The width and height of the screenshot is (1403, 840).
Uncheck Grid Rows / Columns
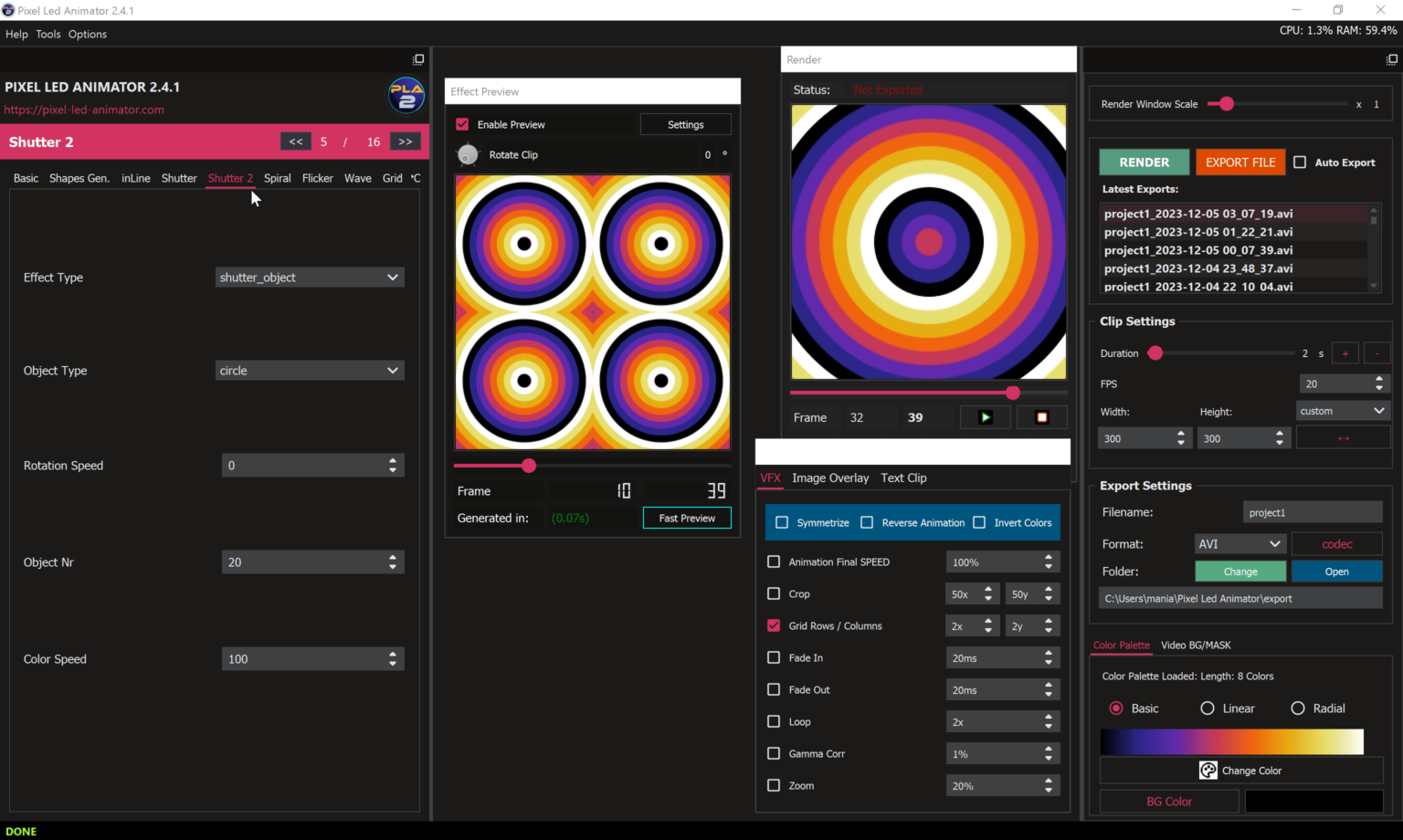pos(774,625)
